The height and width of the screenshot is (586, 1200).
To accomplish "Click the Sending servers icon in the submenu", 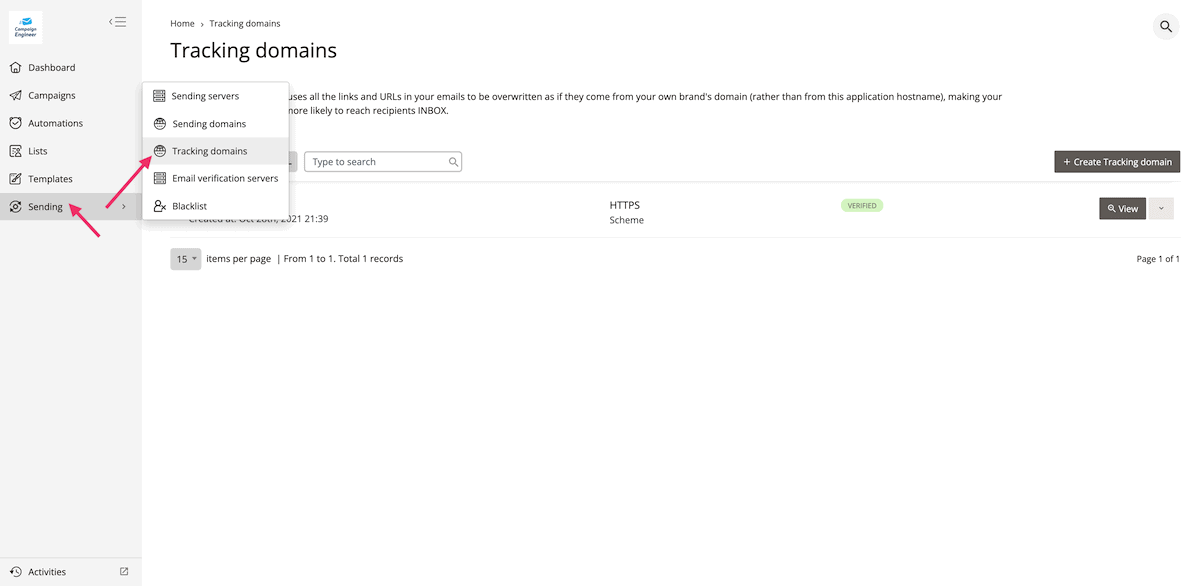I will click(x=159, y=96).
